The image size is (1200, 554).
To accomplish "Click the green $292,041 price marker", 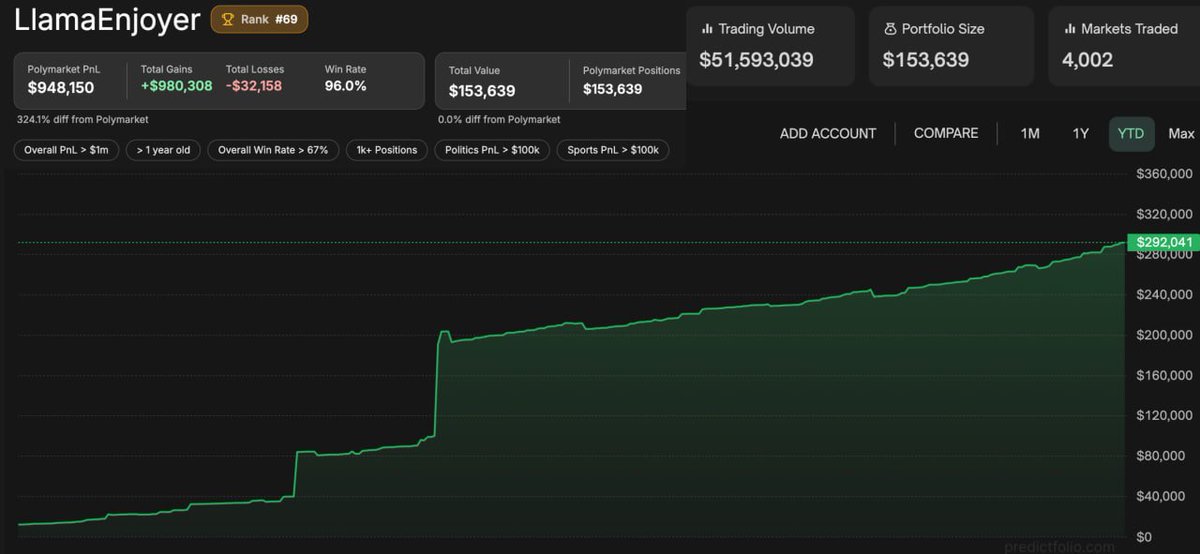I will (x=1163, y=242).
